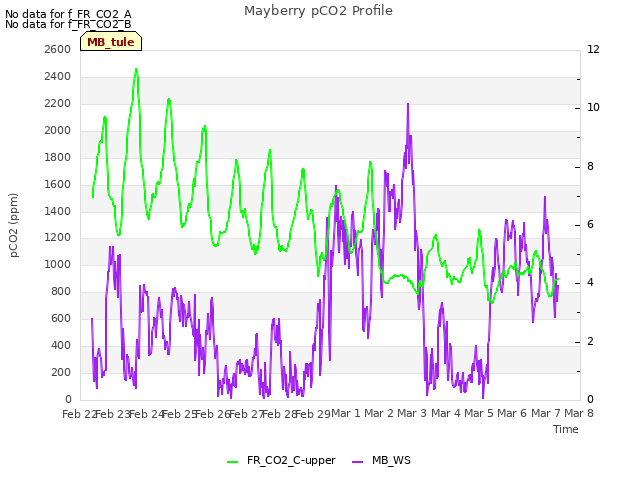Image resolution: width=640 pixels, height=480 pixels.
Task: Click the tallest purple MB_WS peak near Mar 3
Action: tap(408, 104)
